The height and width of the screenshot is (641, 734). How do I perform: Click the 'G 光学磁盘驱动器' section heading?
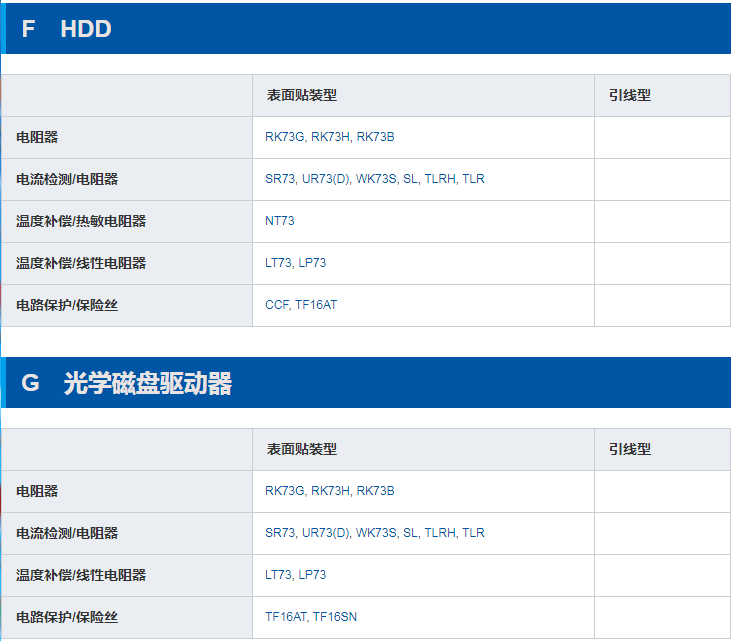(126, 383)
